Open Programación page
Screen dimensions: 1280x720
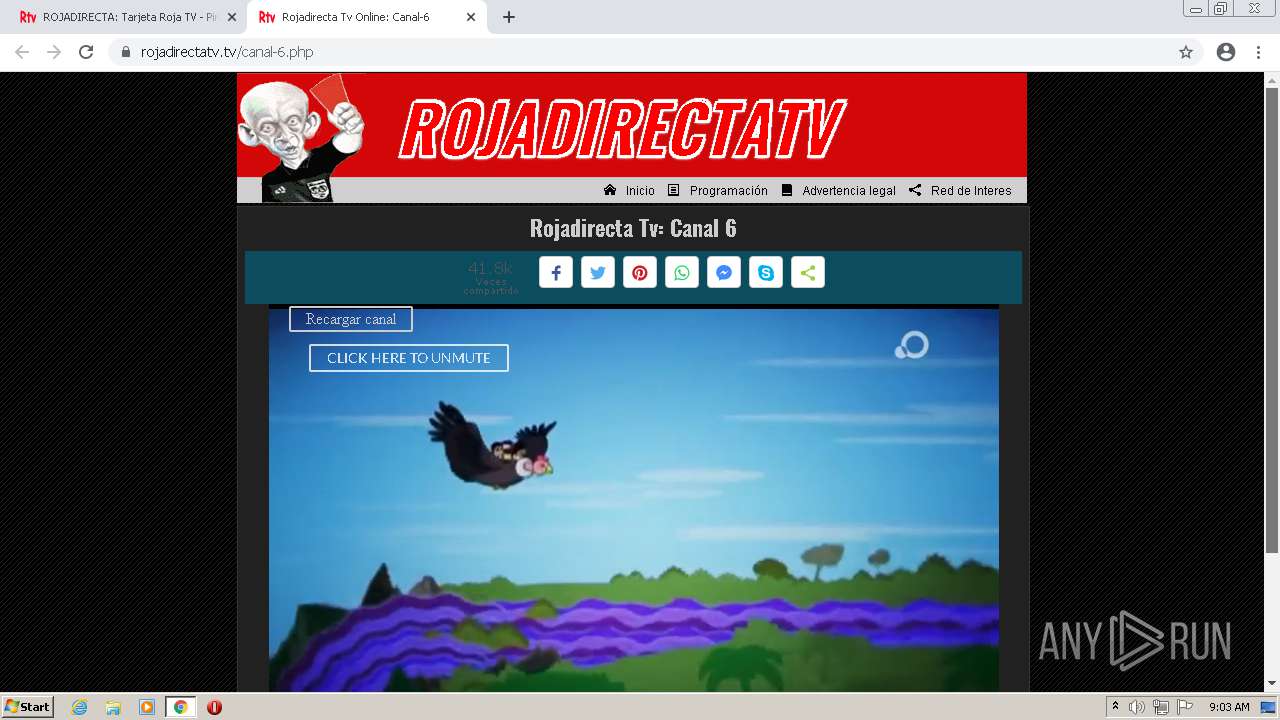pos(718,190)
